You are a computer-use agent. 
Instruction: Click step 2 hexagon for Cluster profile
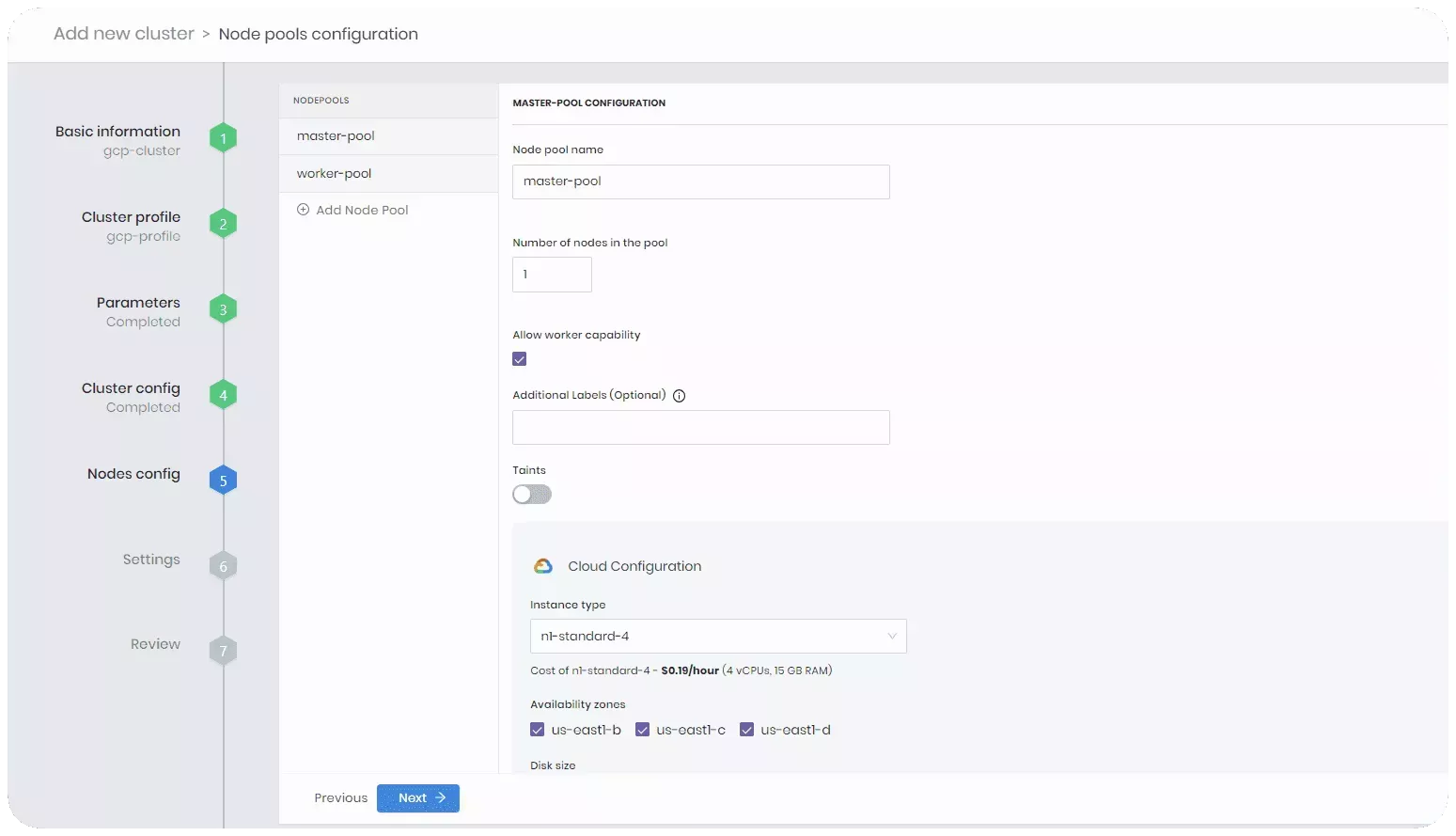(x=223, y=224)
